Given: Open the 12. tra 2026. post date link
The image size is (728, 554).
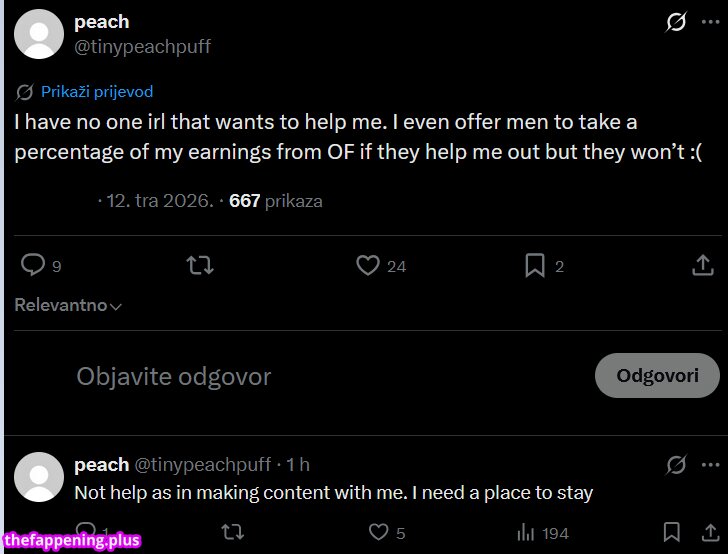Looking at the screenshot, I should tap(160, 201).
